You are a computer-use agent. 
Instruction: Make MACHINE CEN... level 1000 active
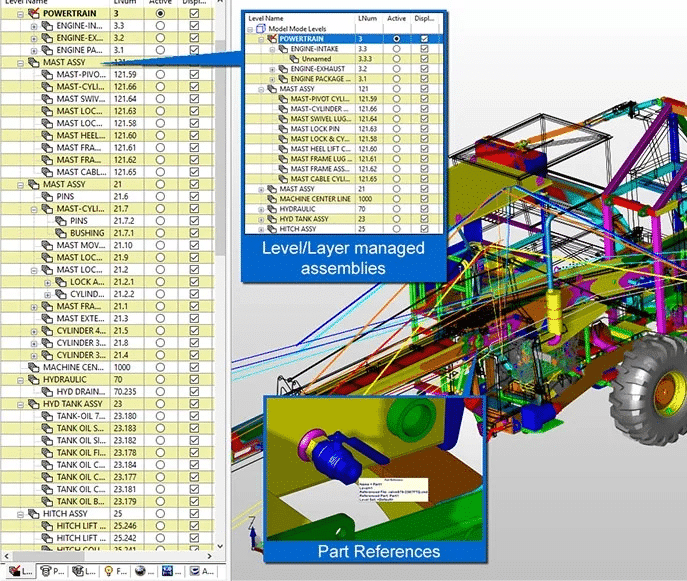(160, 367)
